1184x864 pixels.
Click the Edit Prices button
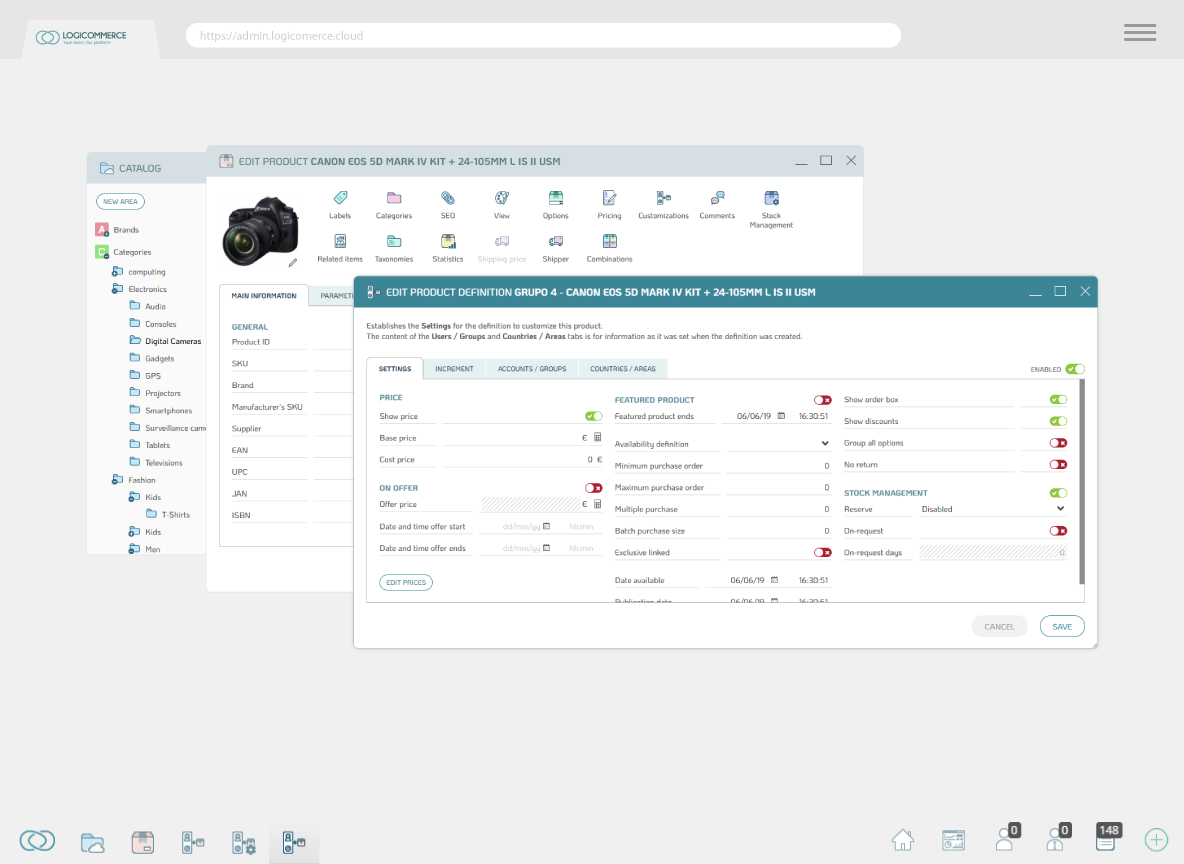pyautogui.click(x=406, y=582)
